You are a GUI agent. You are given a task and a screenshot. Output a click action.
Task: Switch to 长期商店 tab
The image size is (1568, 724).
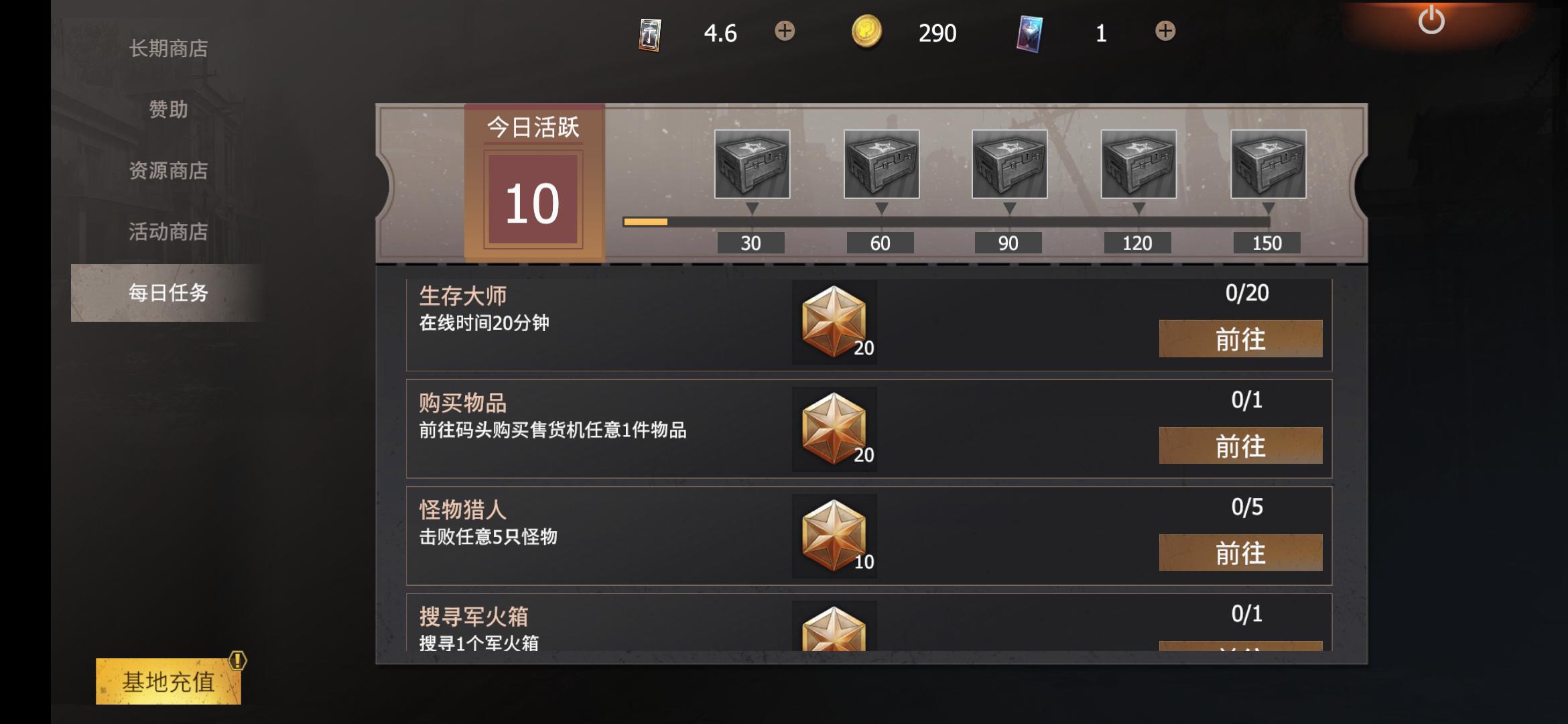point(168,48)
